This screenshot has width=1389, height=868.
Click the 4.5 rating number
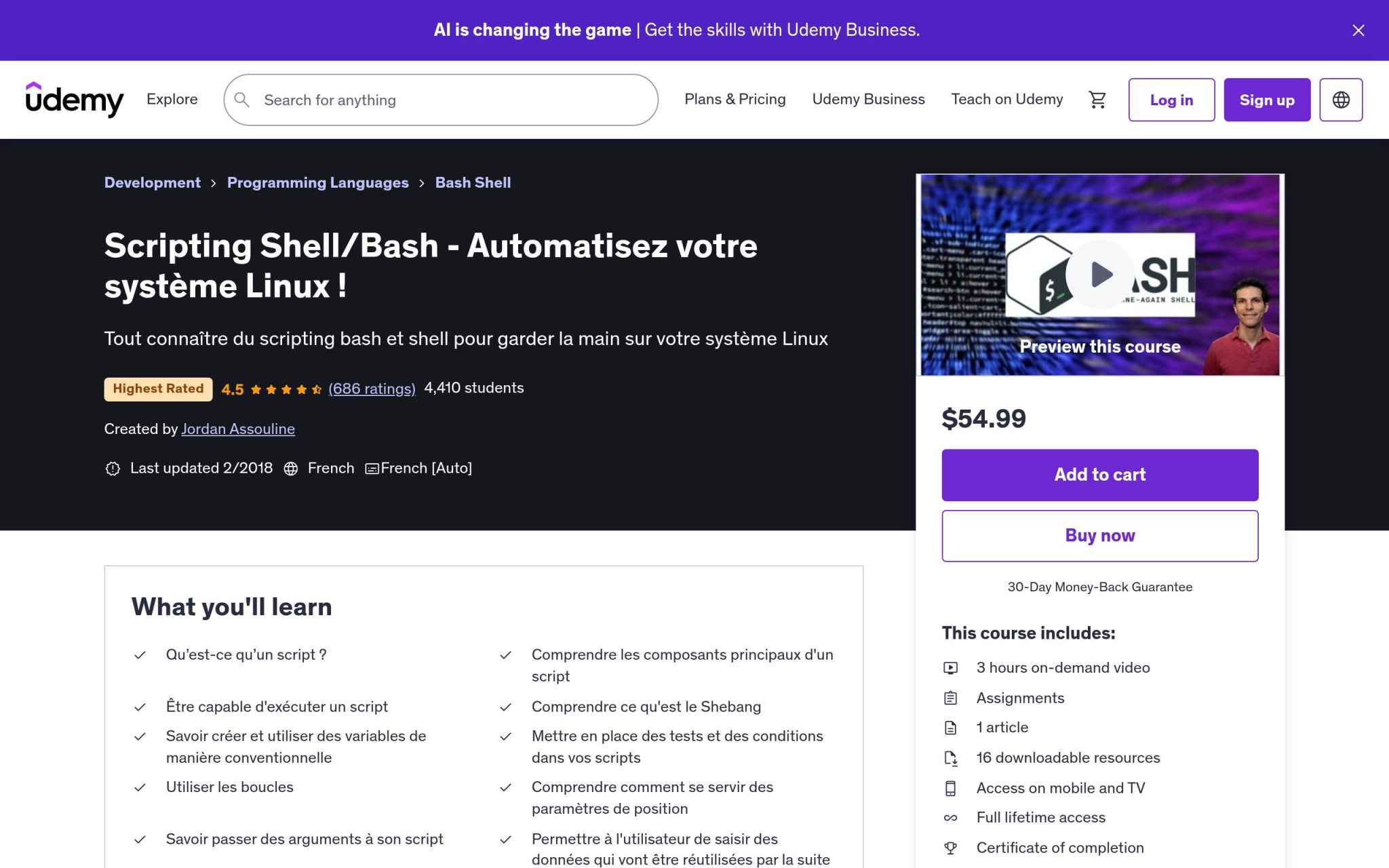tap(233, 389)
